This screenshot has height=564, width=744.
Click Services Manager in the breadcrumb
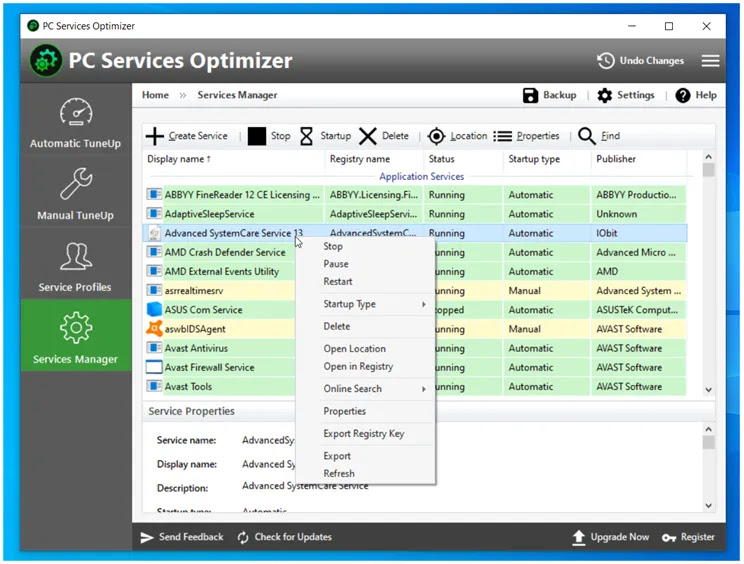coord(237,95)
